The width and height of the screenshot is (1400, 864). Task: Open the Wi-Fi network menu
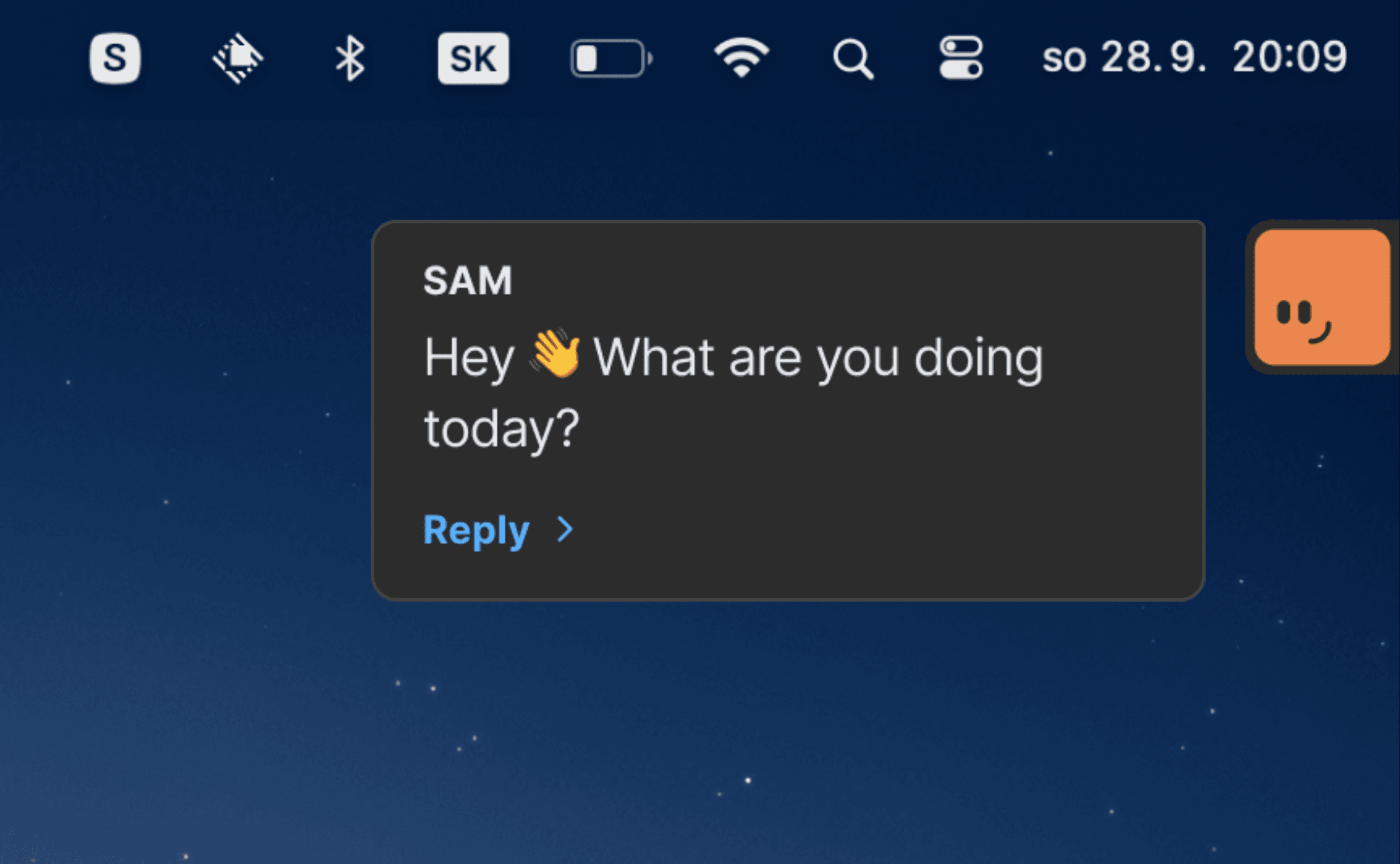pos(741,58)
